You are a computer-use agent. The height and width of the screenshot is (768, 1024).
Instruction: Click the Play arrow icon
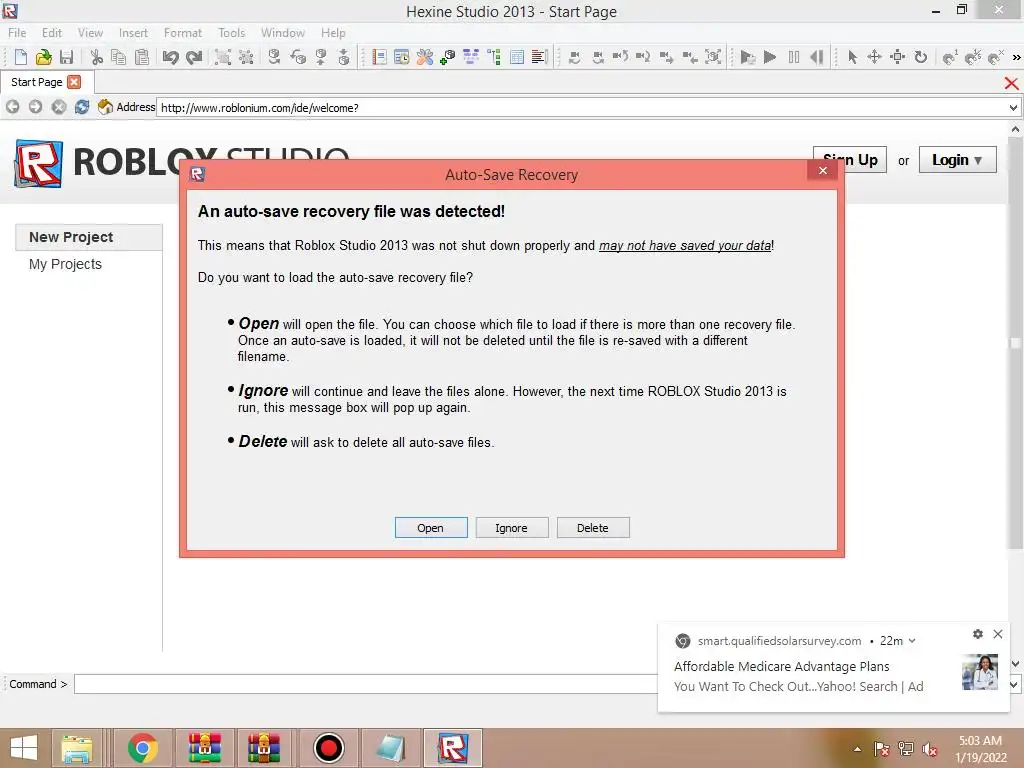click(770, 57)
